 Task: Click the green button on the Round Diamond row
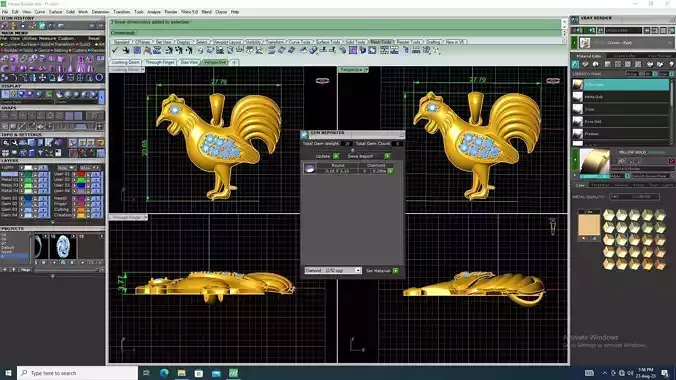390,171
